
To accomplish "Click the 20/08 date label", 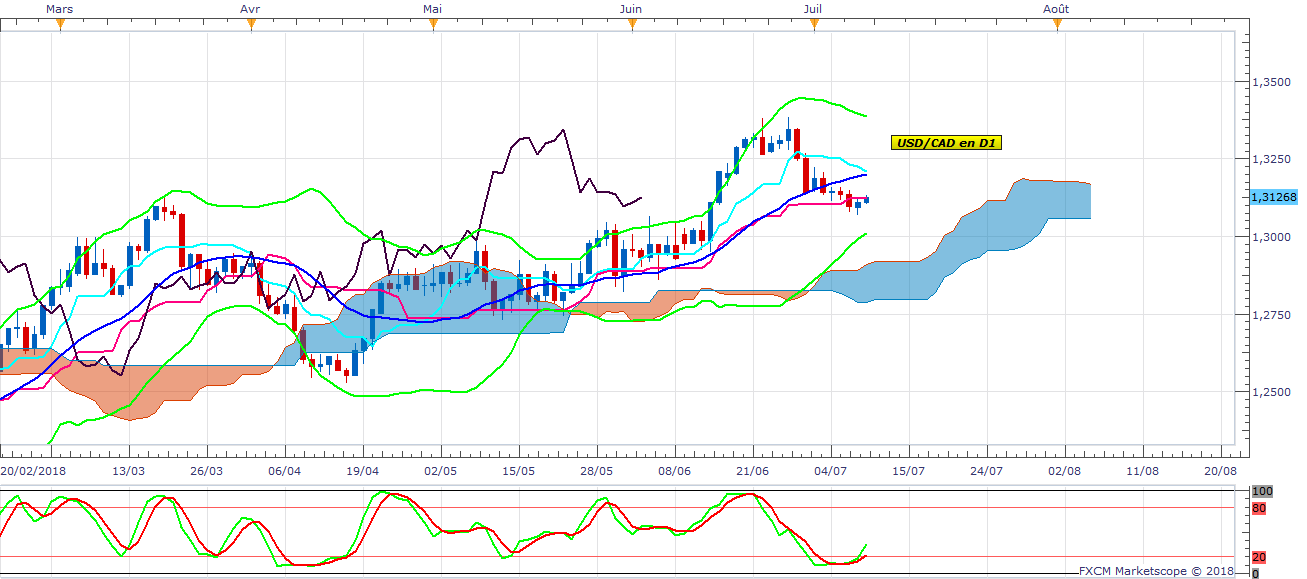I will (x=1220, y=470).
